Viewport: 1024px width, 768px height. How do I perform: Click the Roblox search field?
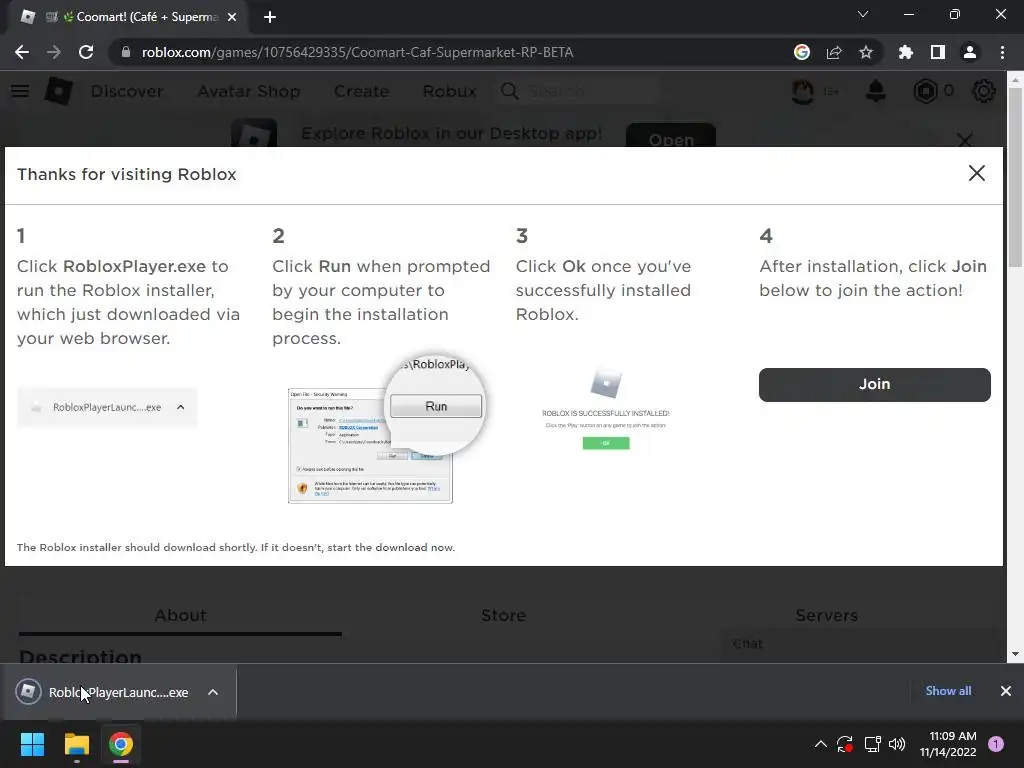pos(578,91)
